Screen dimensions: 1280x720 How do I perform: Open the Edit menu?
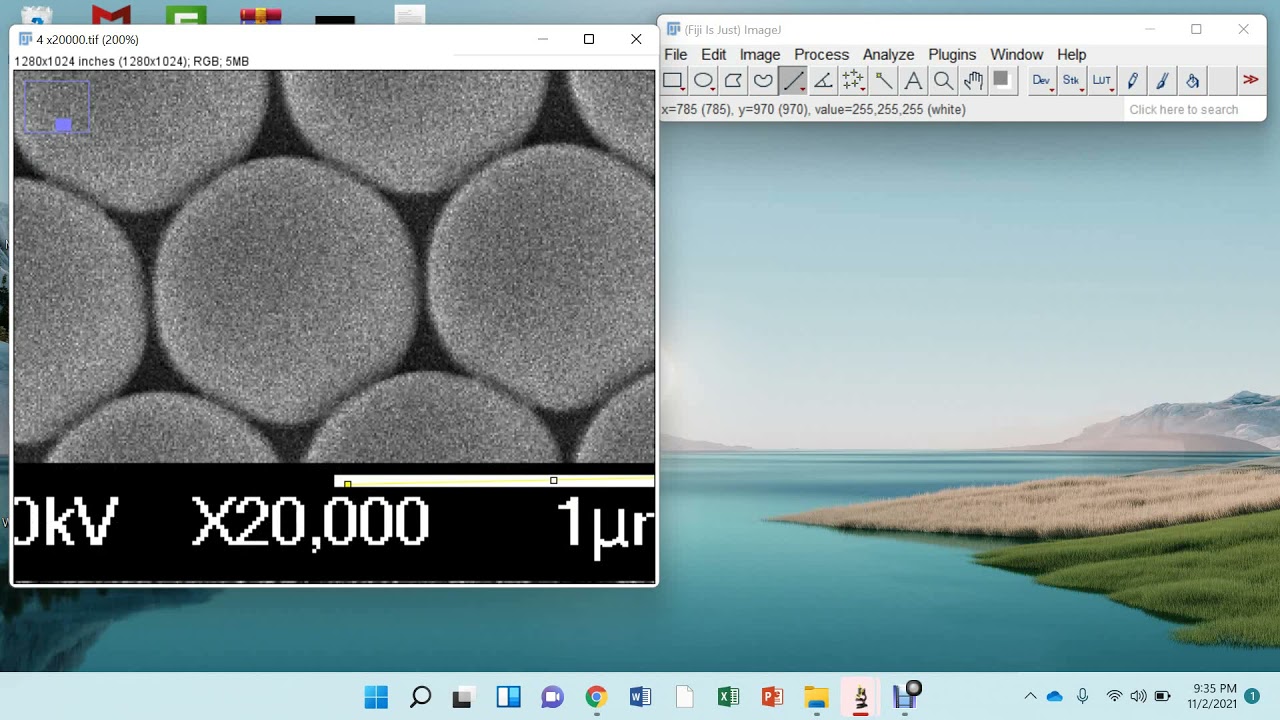(714, 55)
